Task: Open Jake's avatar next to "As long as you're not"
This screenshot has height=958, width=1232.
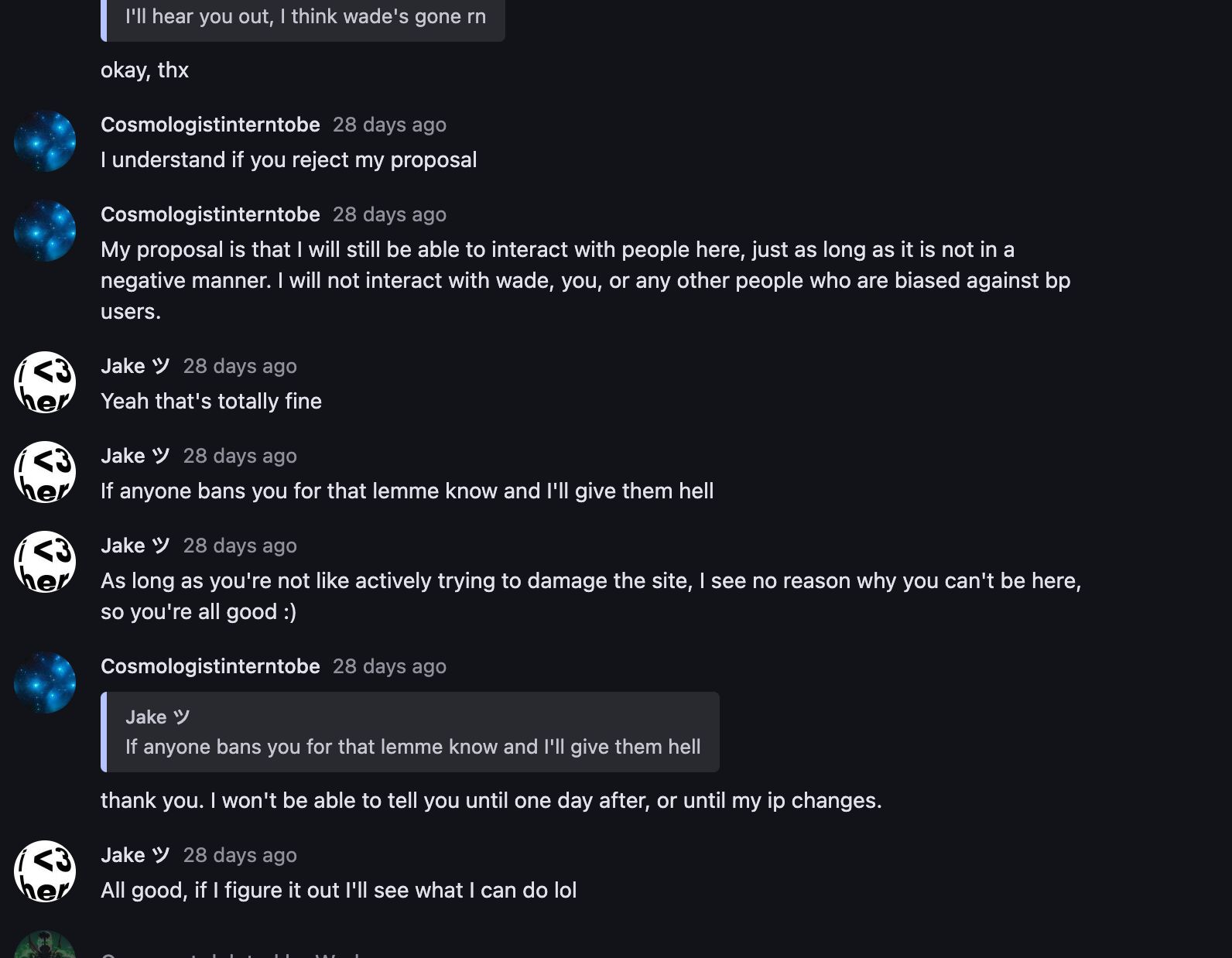Action: pyautogui.click(x=45, y=562)
